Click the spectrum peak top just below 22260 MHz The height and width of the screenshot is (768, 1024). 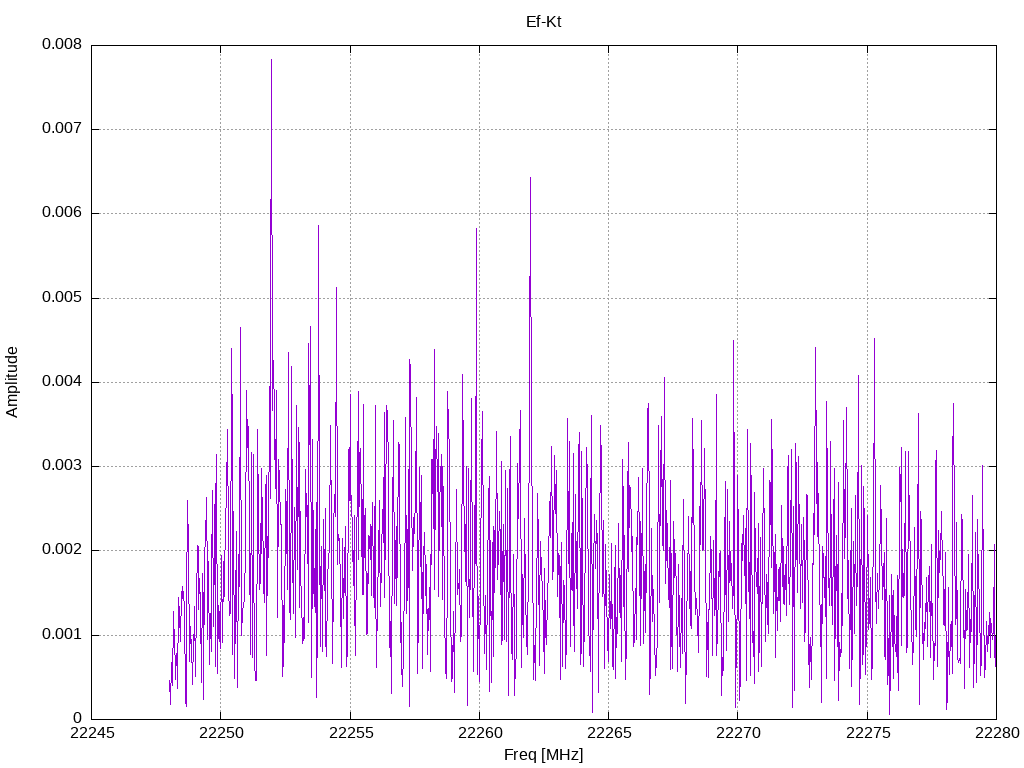[477, 229]
